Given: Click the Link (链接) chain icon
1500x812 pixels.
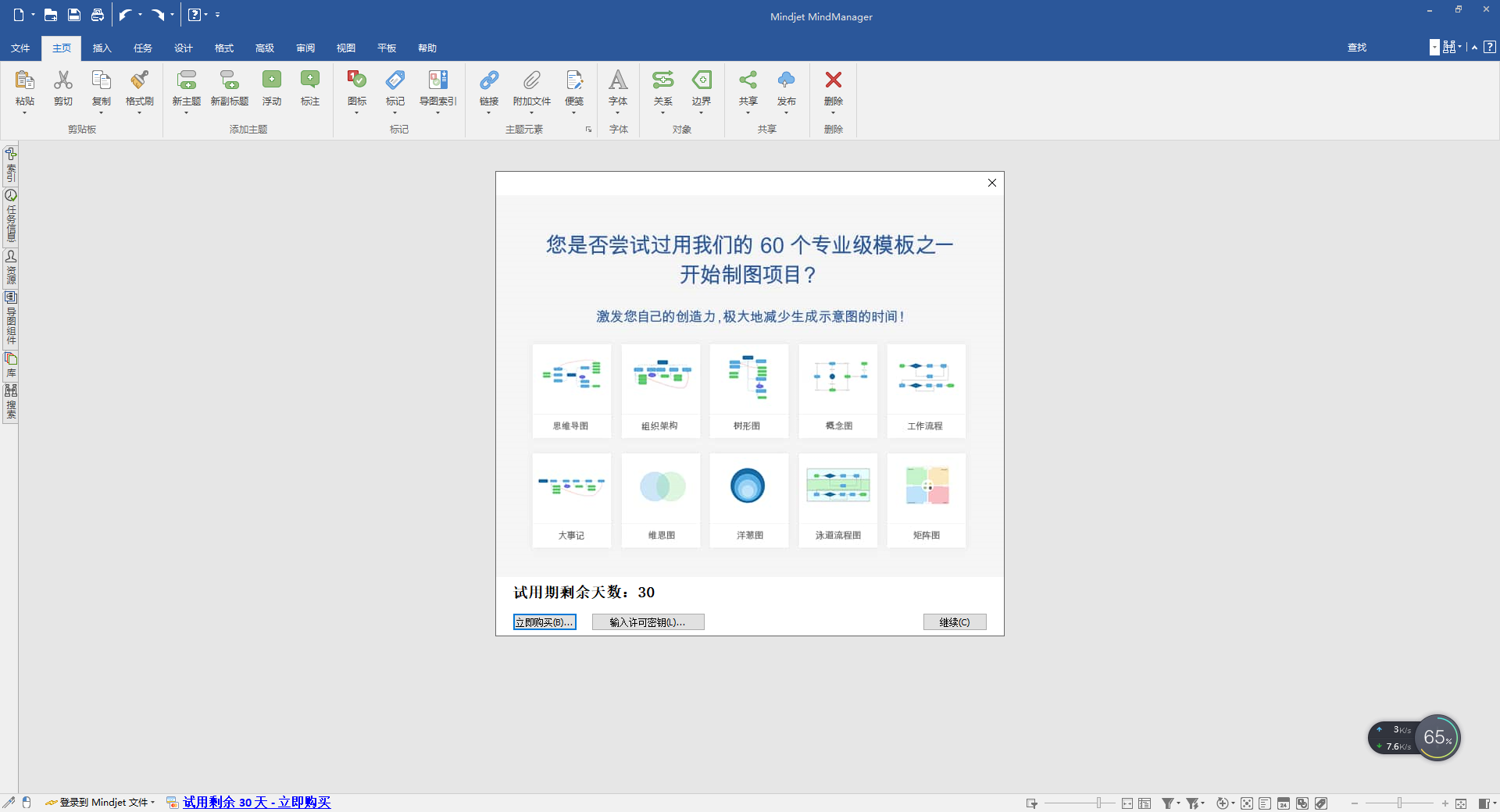Looking at the screenshot, I should coord(489,80).
